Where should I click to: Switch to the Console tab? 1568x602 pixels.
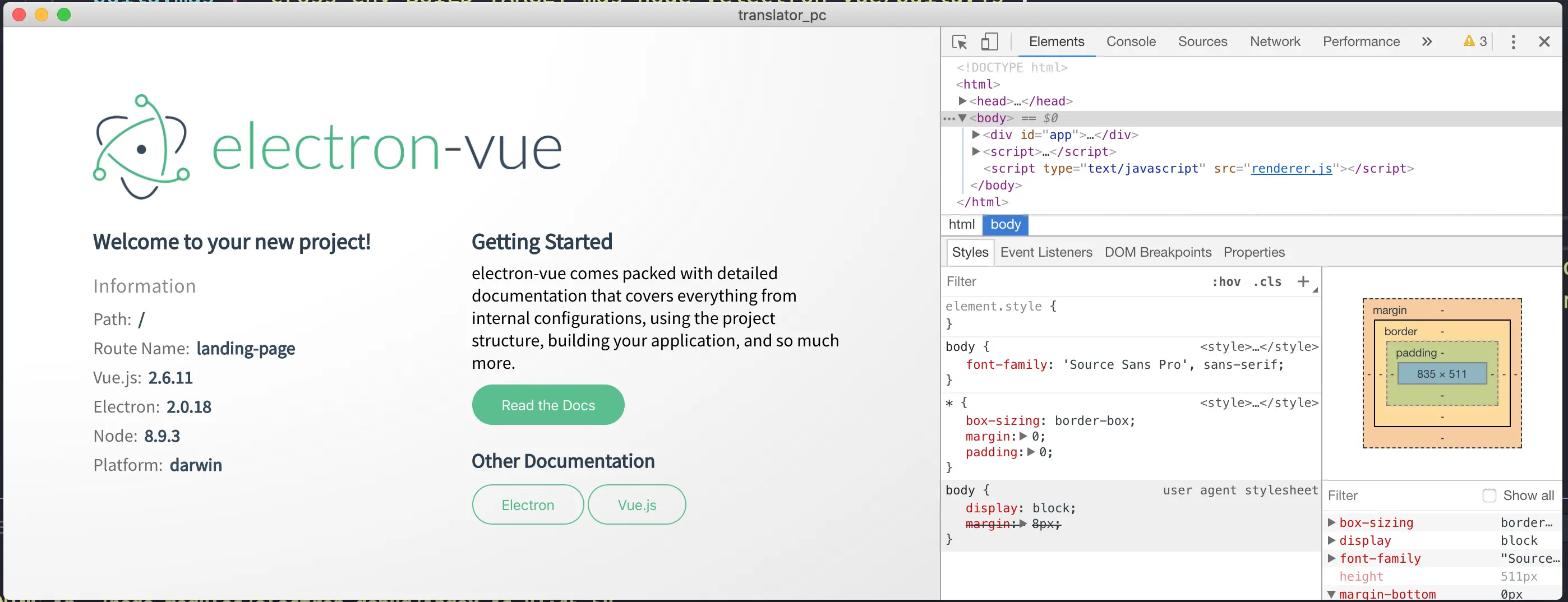(x=1131, y=41)
